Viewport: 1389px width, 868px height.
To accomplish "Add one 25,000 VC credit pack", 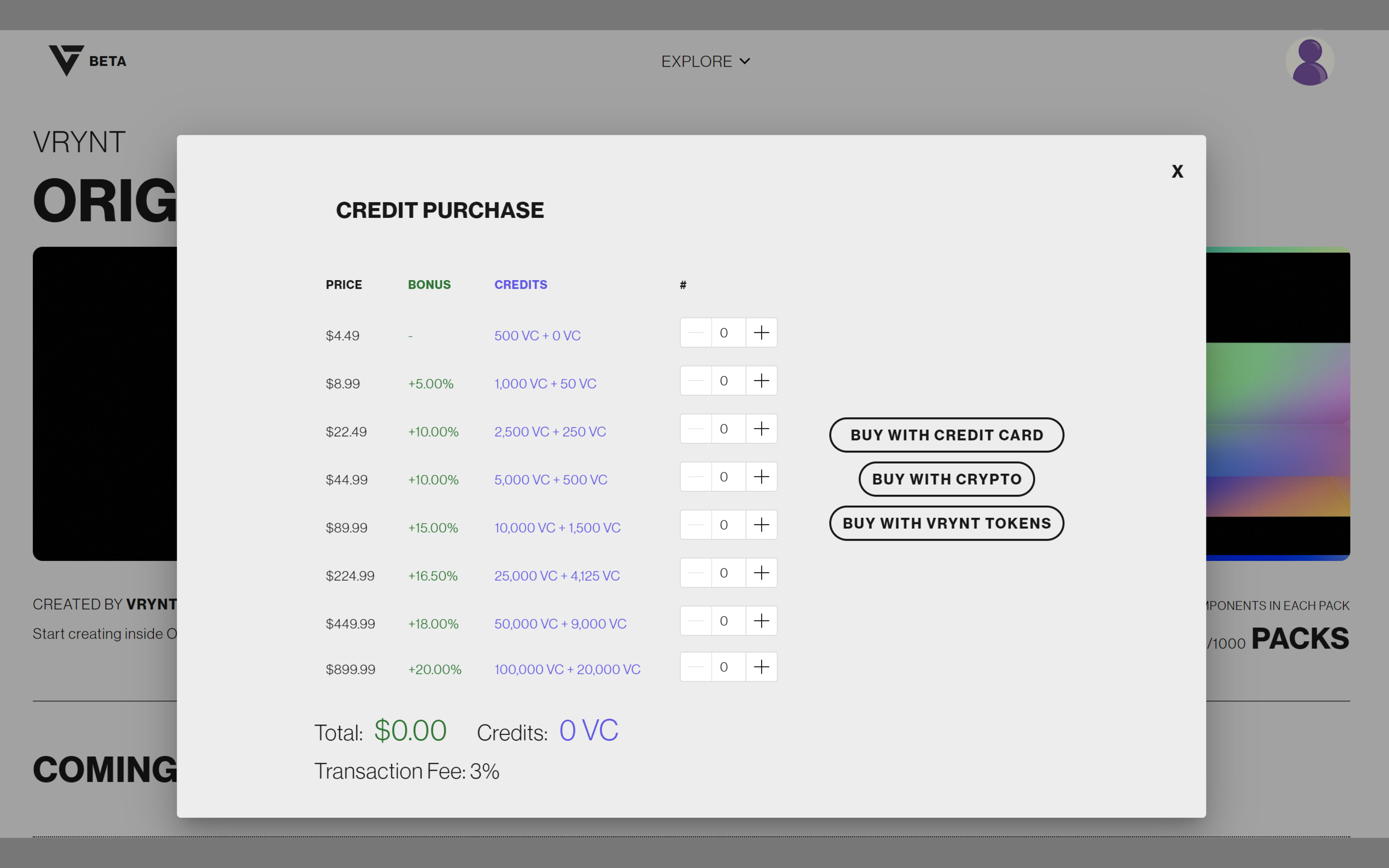I will coord(761,573).
